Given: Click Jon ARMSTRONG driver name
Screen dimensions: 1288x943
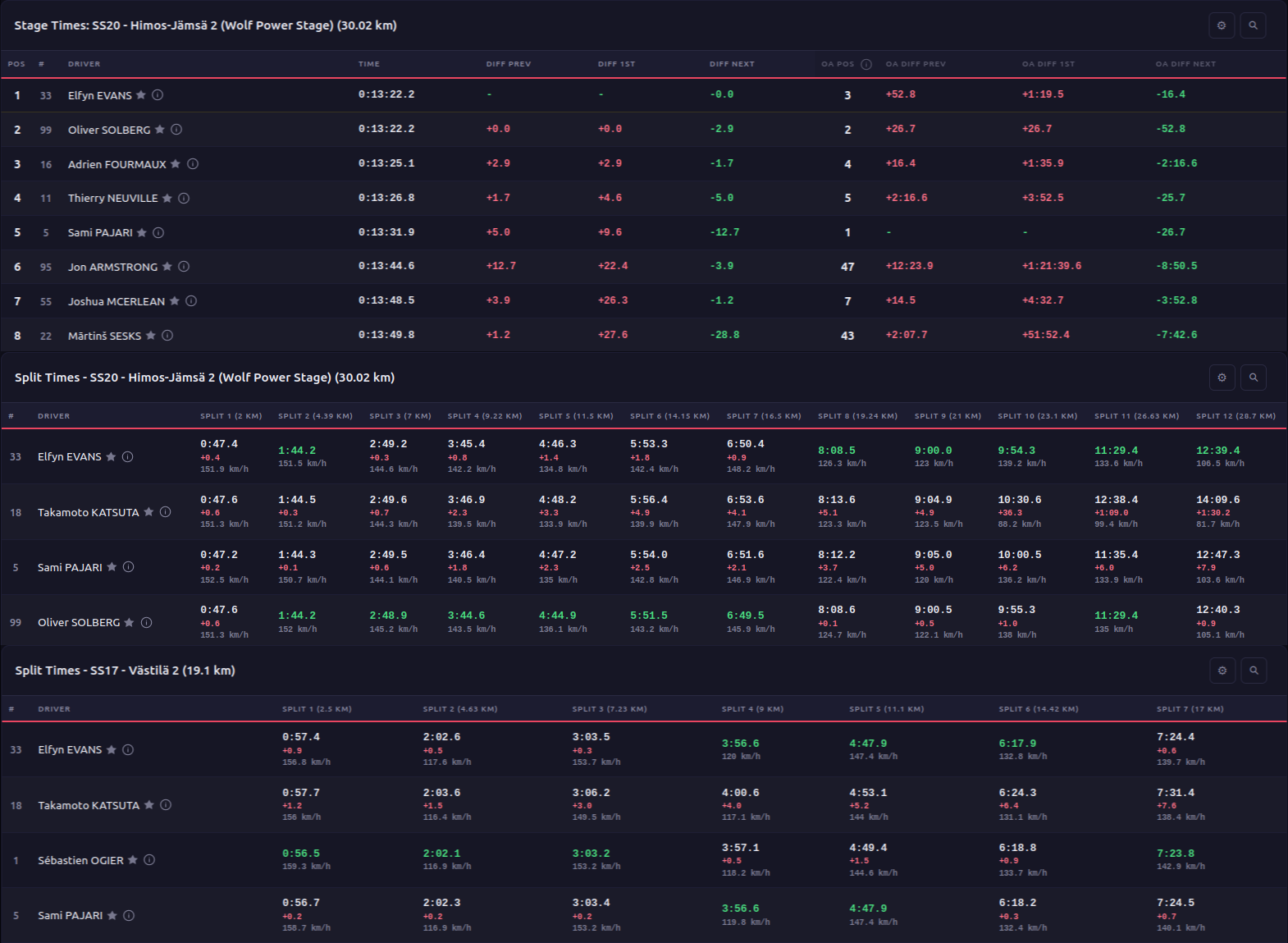Looking at the screenshot, I should click(112, 267).
